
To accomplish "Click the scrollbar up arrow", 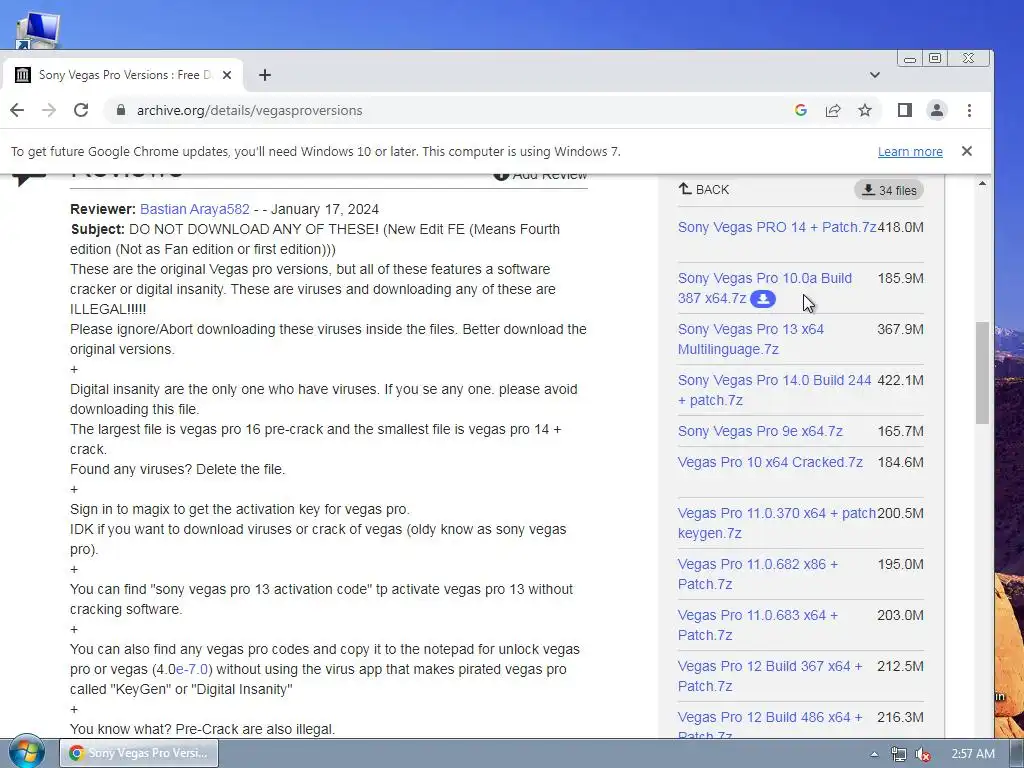I will [x=982, y=184].
